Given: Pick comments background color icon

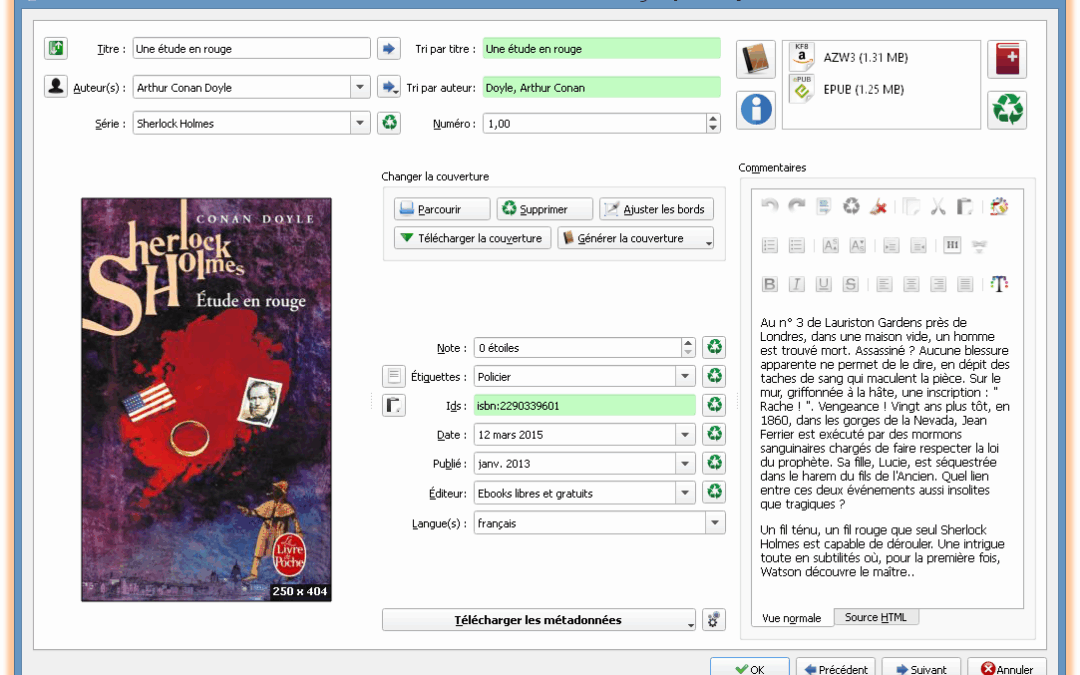Looking at the screenshot, I should [x=999, y=206].
